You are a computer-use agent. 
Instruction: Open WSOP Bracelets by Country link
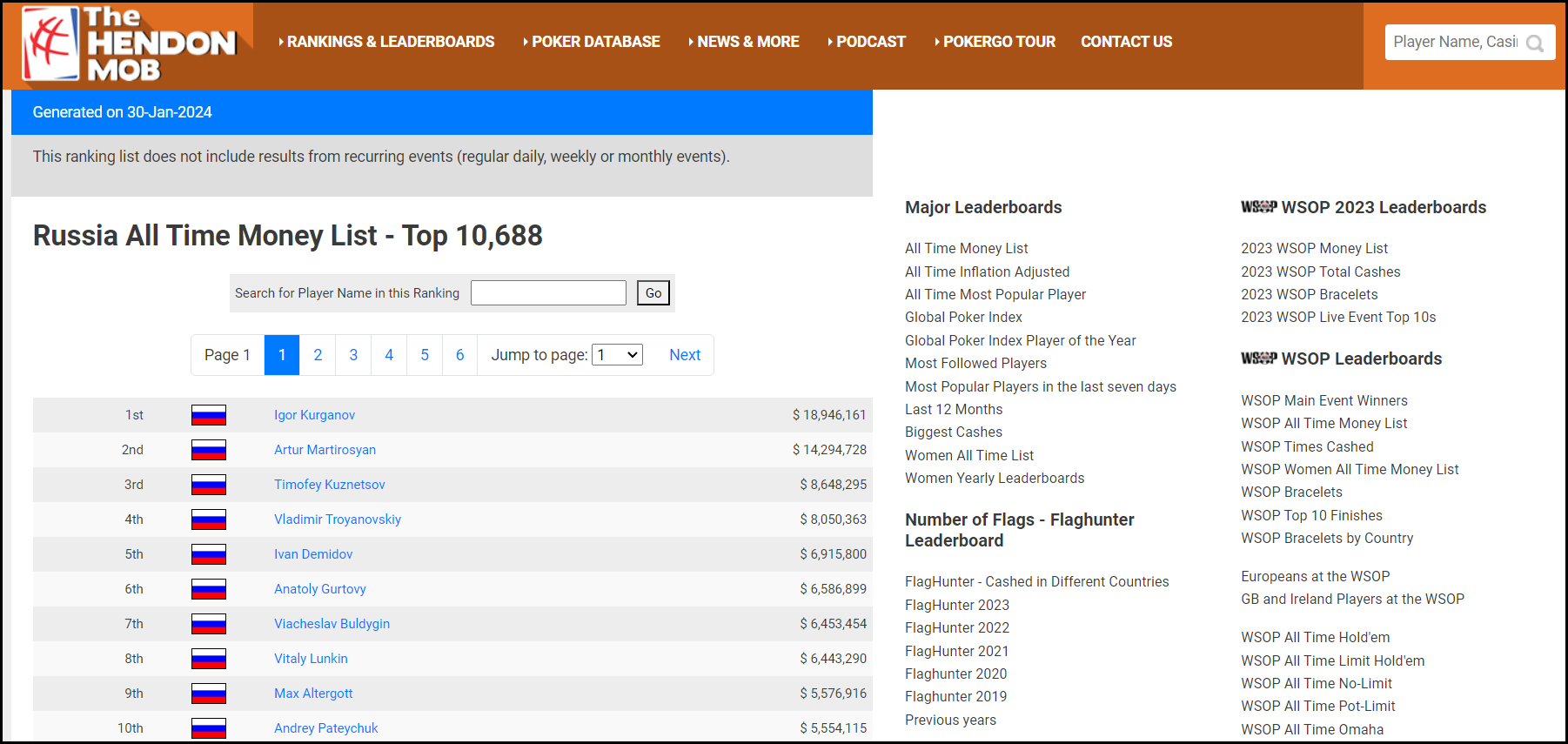1327,539
